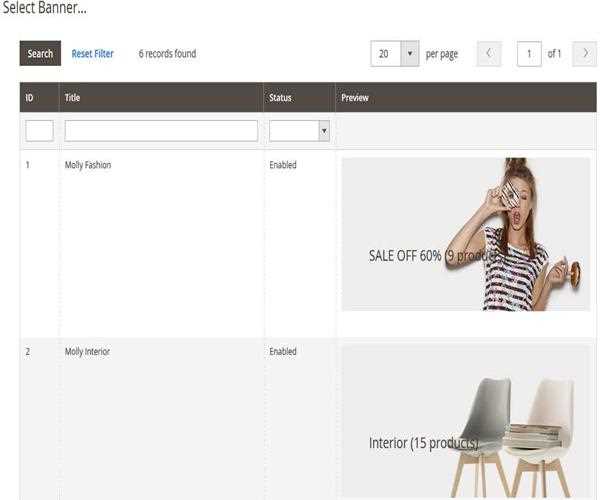Sort by the ID column header
600x500 pixels.
coord(30,98)
